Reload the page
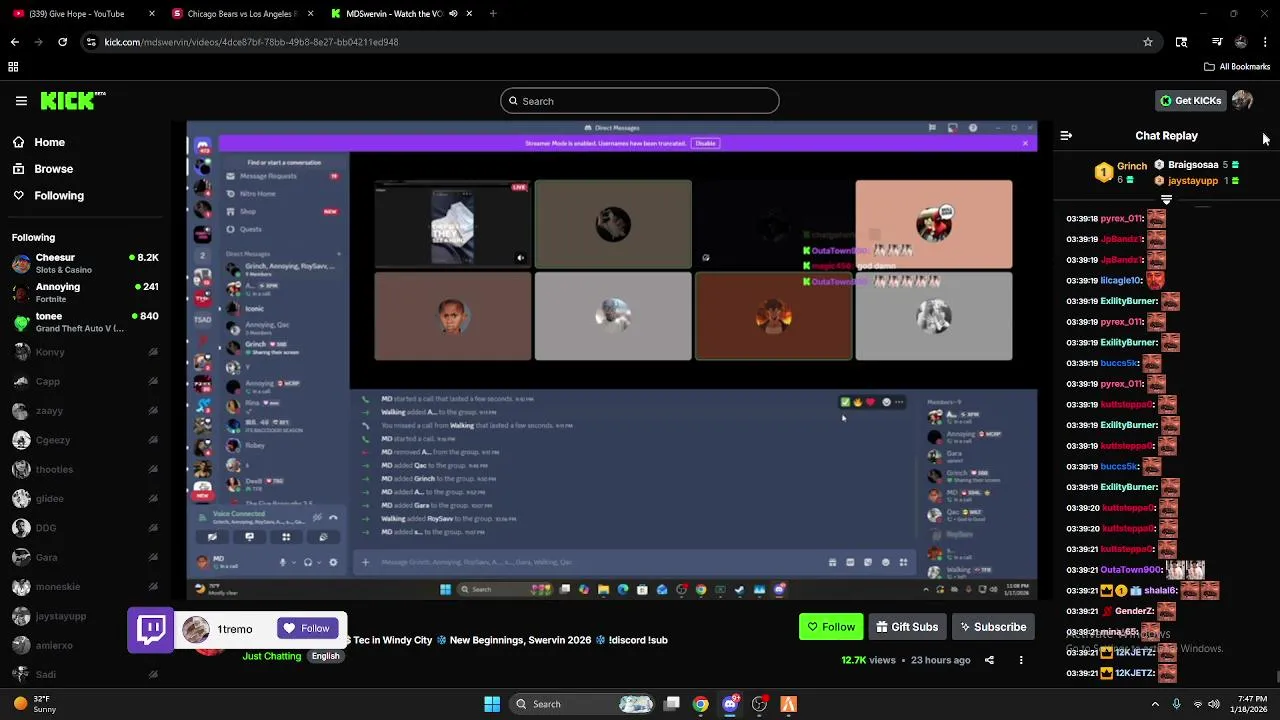Viewport: 1280px width, 720px height. tap(62, 42)
